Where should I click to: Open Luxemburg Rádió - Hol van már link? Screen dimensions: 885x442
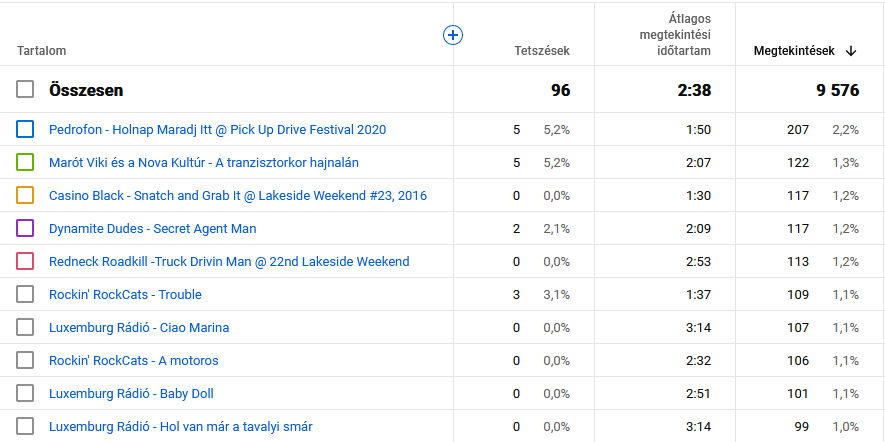click(x=180, y=427)
